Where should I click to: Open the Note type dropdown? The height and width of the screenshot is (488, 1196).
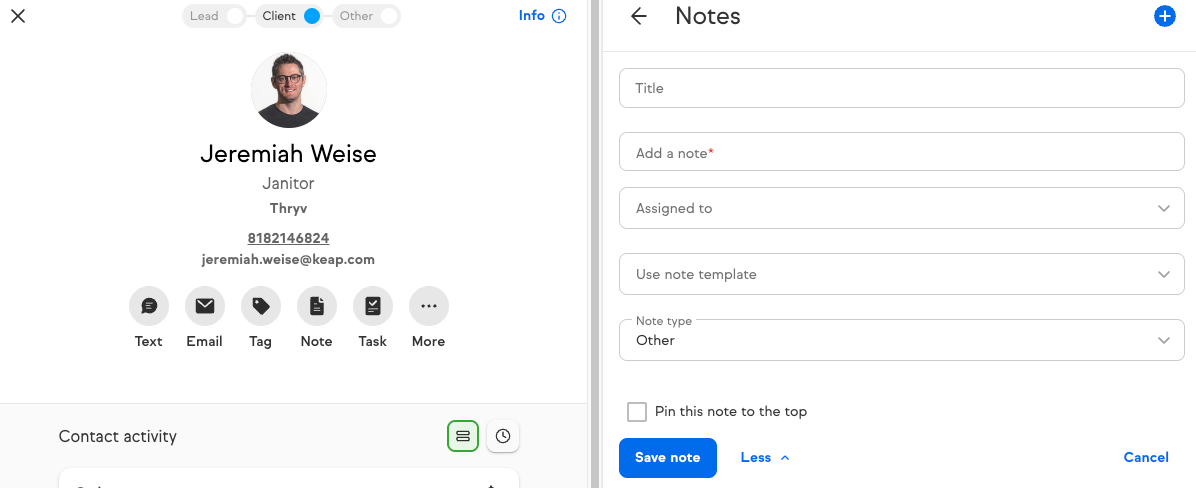click(902, 340)
